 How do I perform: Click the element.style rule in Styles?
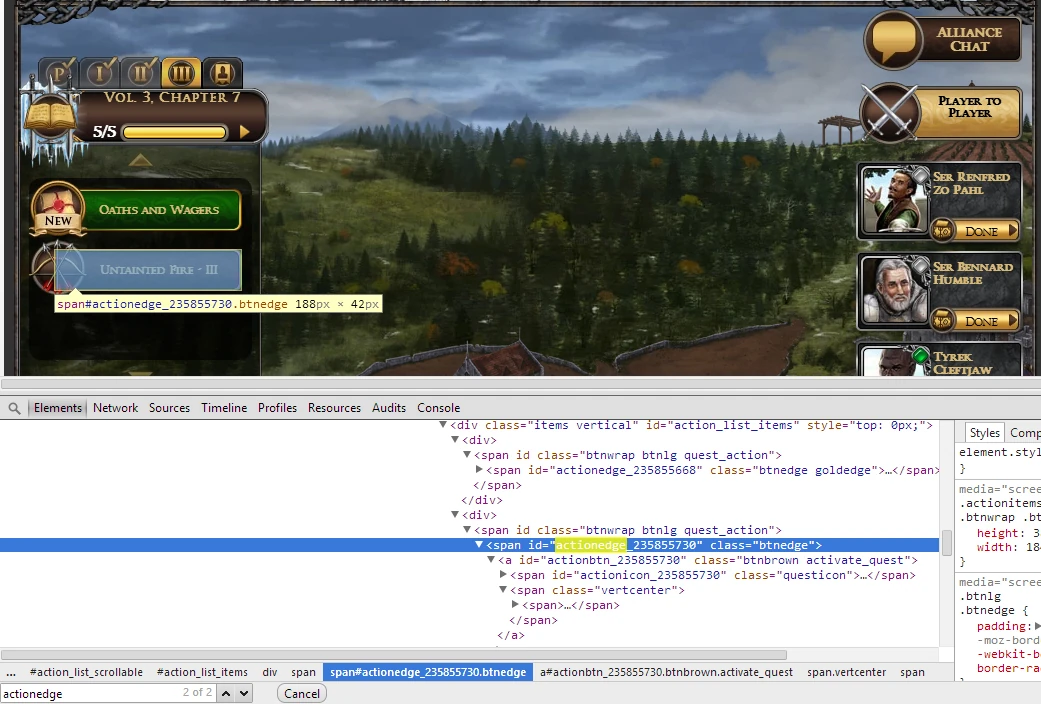point(1000,452)
